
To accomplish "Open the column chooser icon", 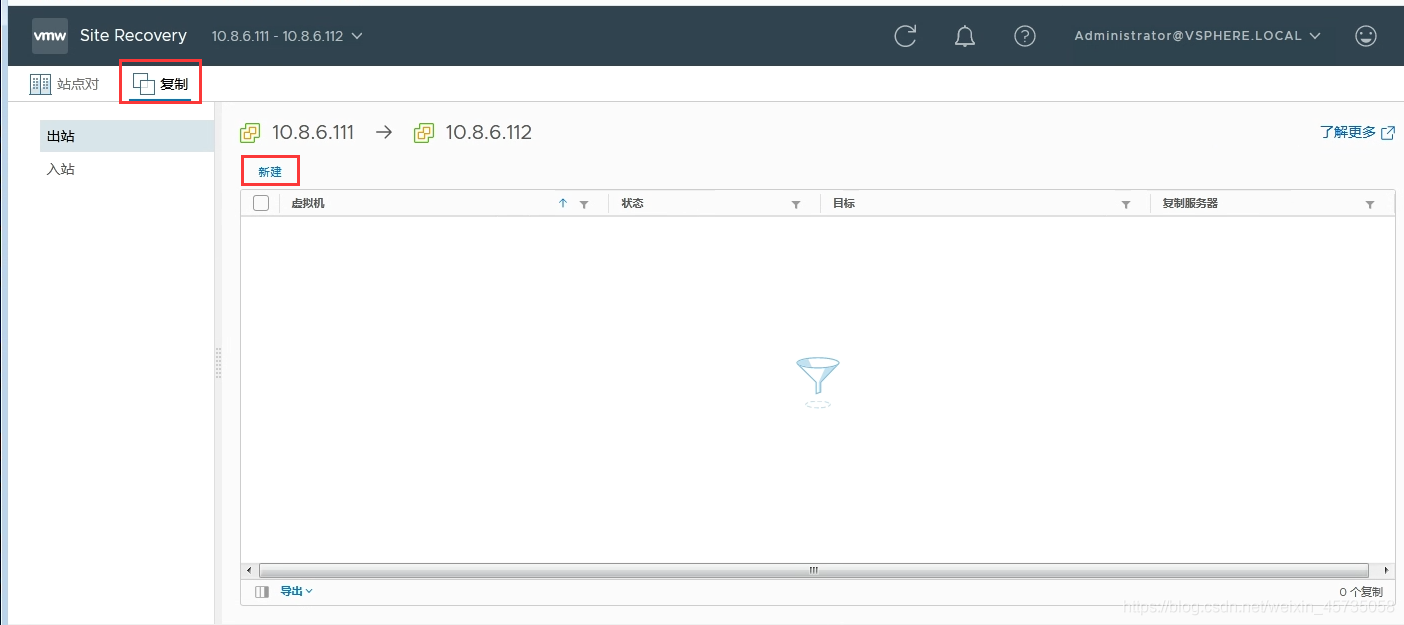I will [x=262, y=592].
